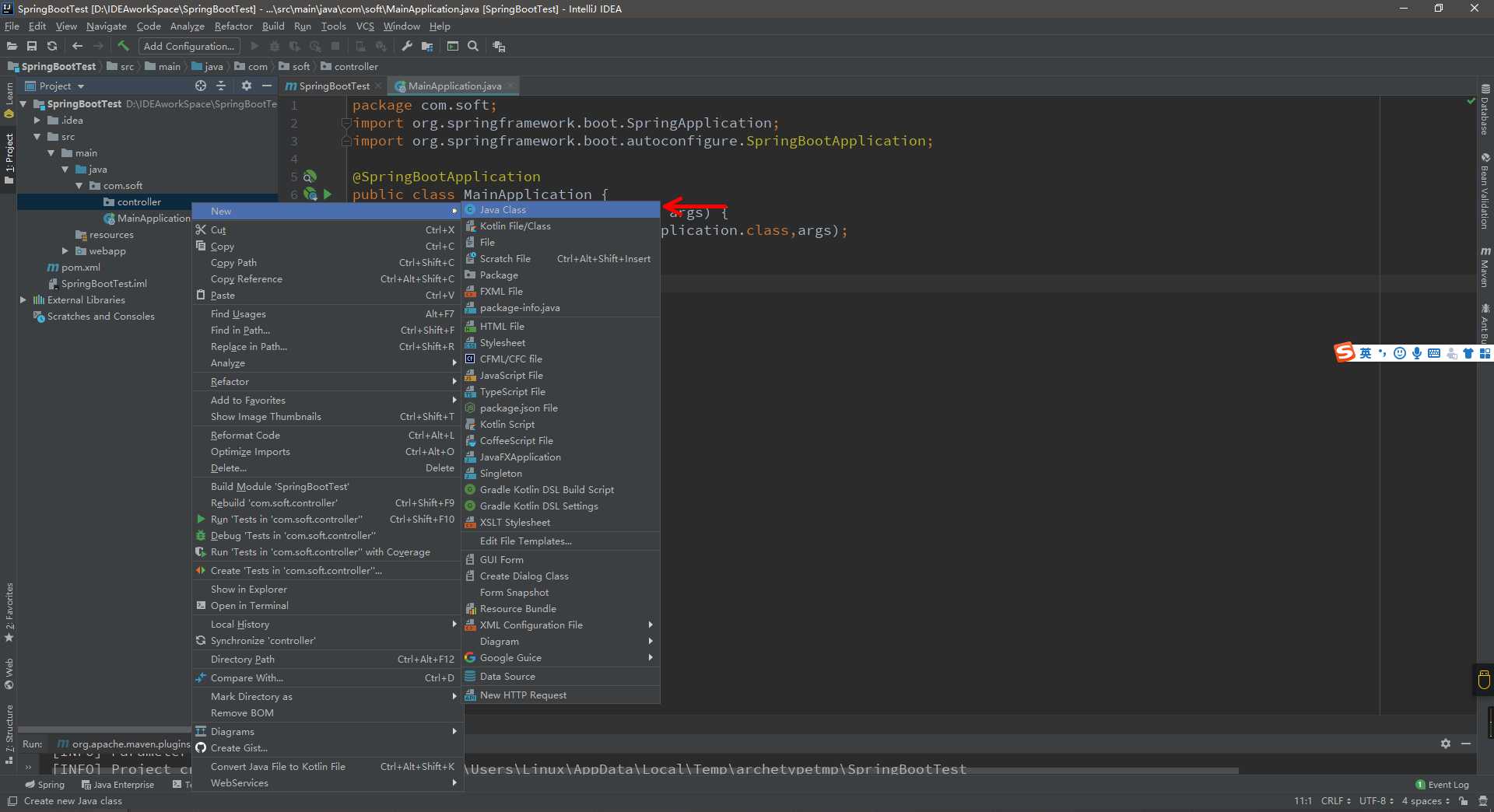Expand the webapp folder
1494x812 pixels.
click(65, 250)
